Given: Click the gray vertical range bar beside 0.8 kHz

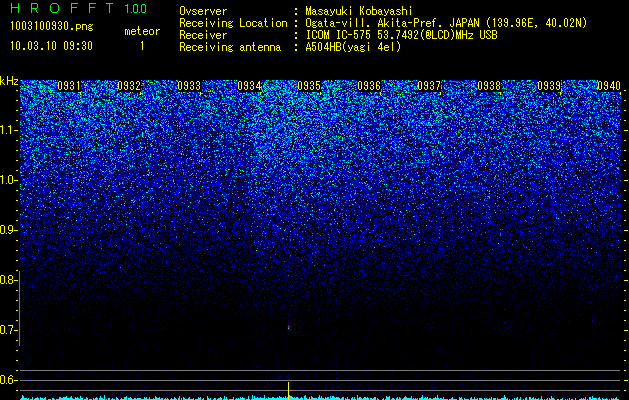Looking at the screenshot, I should 20,308.
